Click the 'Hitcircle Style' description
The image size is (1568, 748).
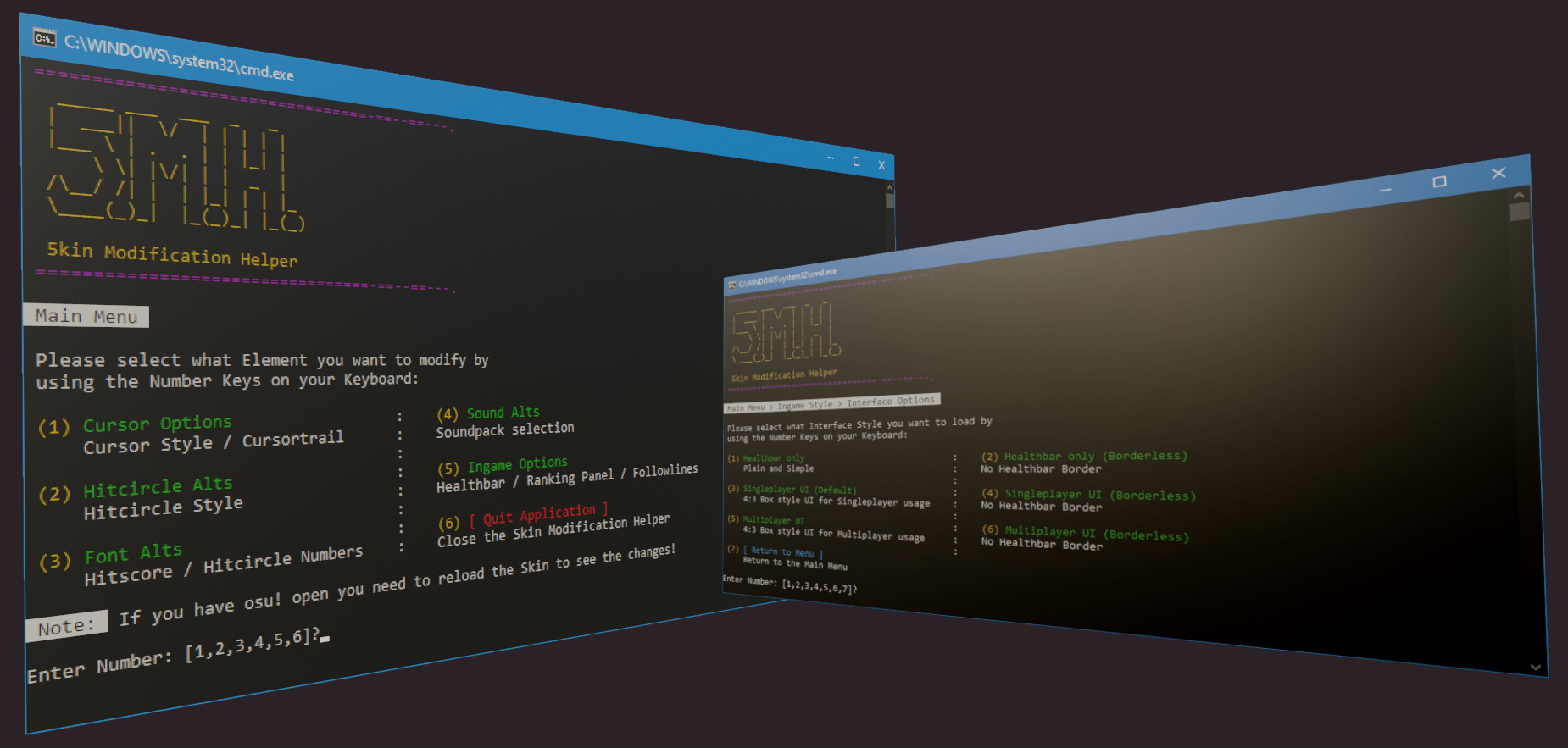[x=164, y=507]
